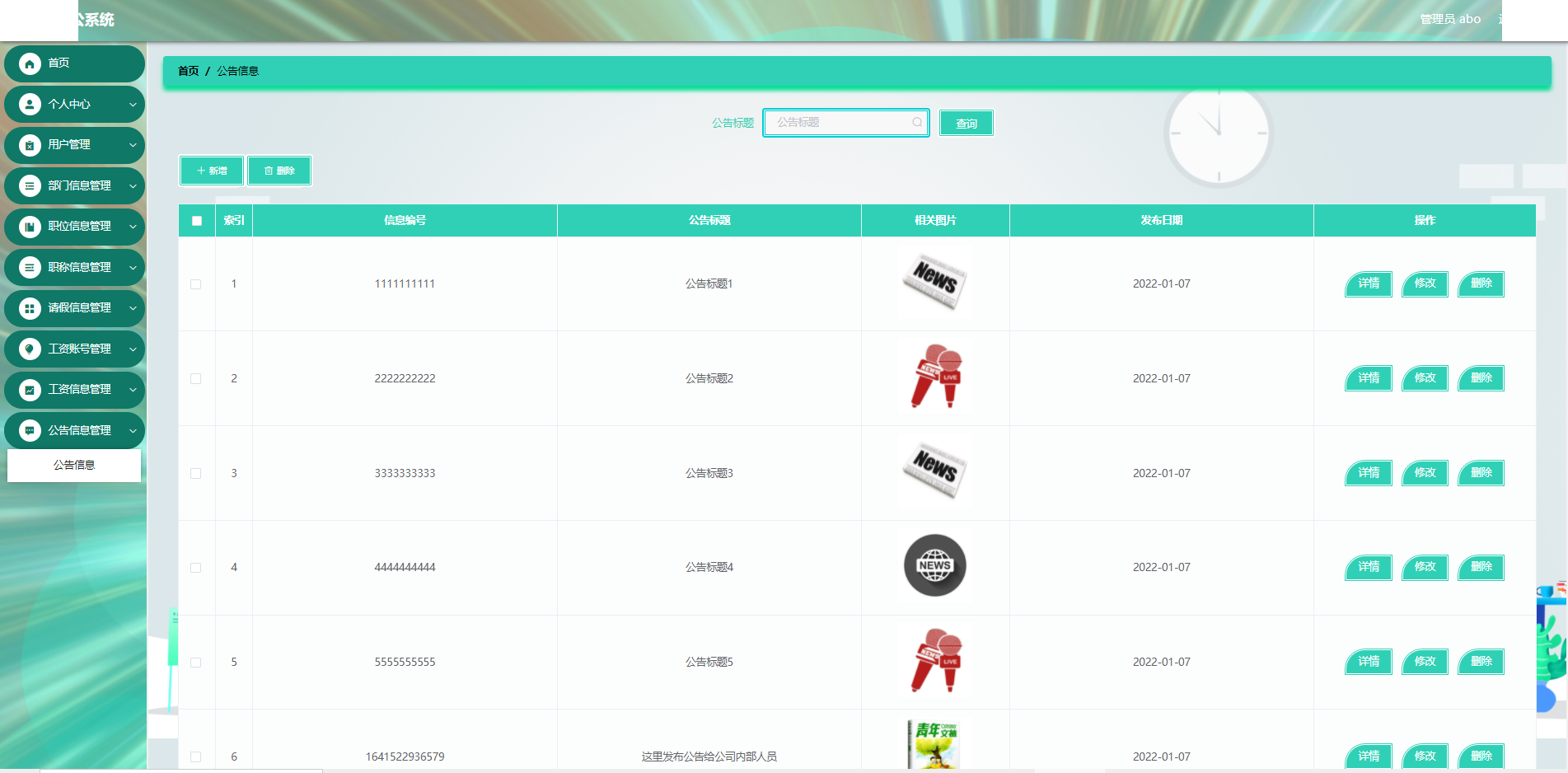The width and height of the screenshot is (1568, 773).
Task: Click the 删除 batch delete button above the table
Action: tap(279, 171)
